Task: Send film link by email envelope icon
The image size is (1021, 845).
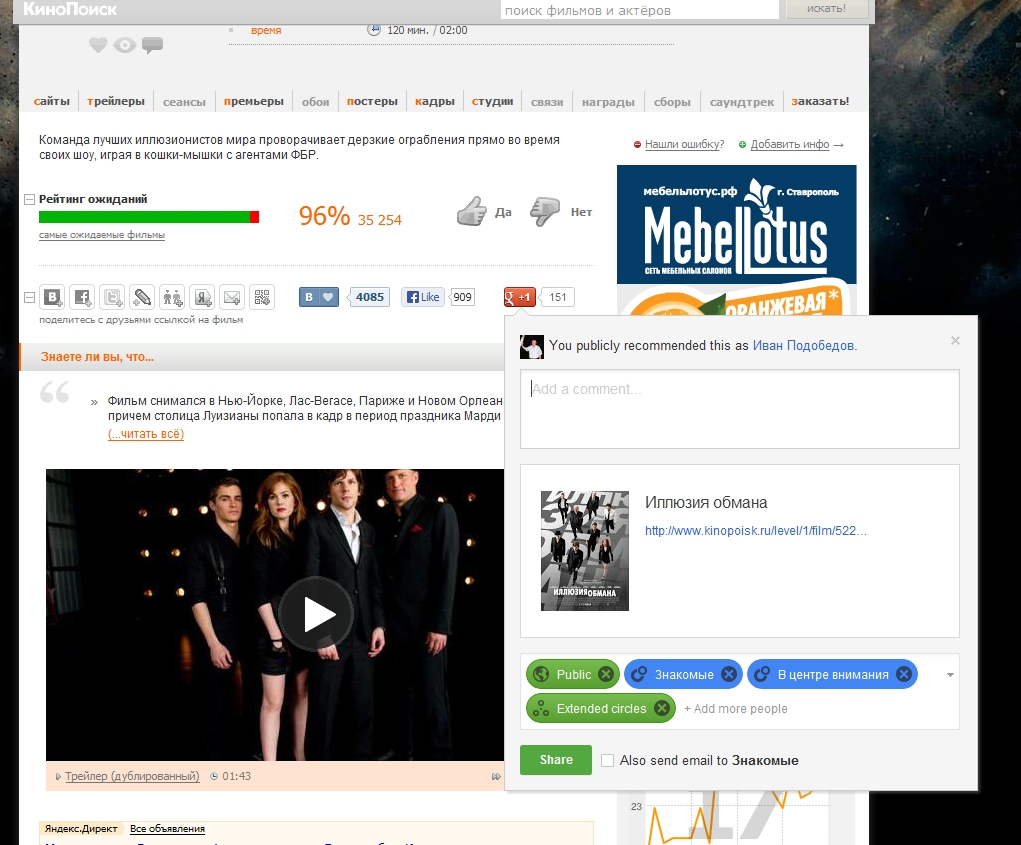Action: (x=232, y=298)
